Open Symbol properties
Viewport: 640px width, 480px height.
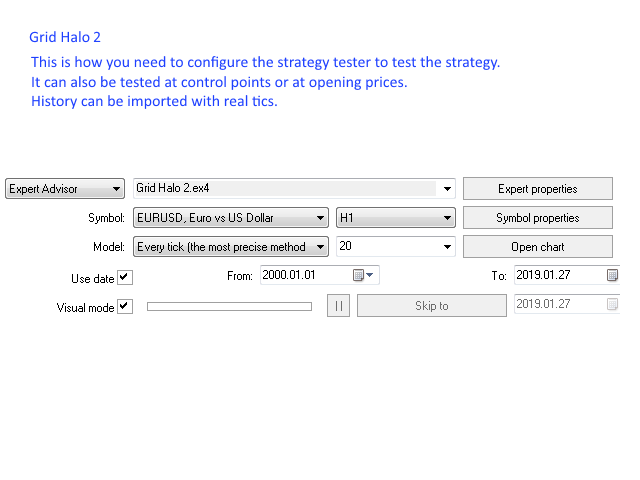[x=538, y=218]
